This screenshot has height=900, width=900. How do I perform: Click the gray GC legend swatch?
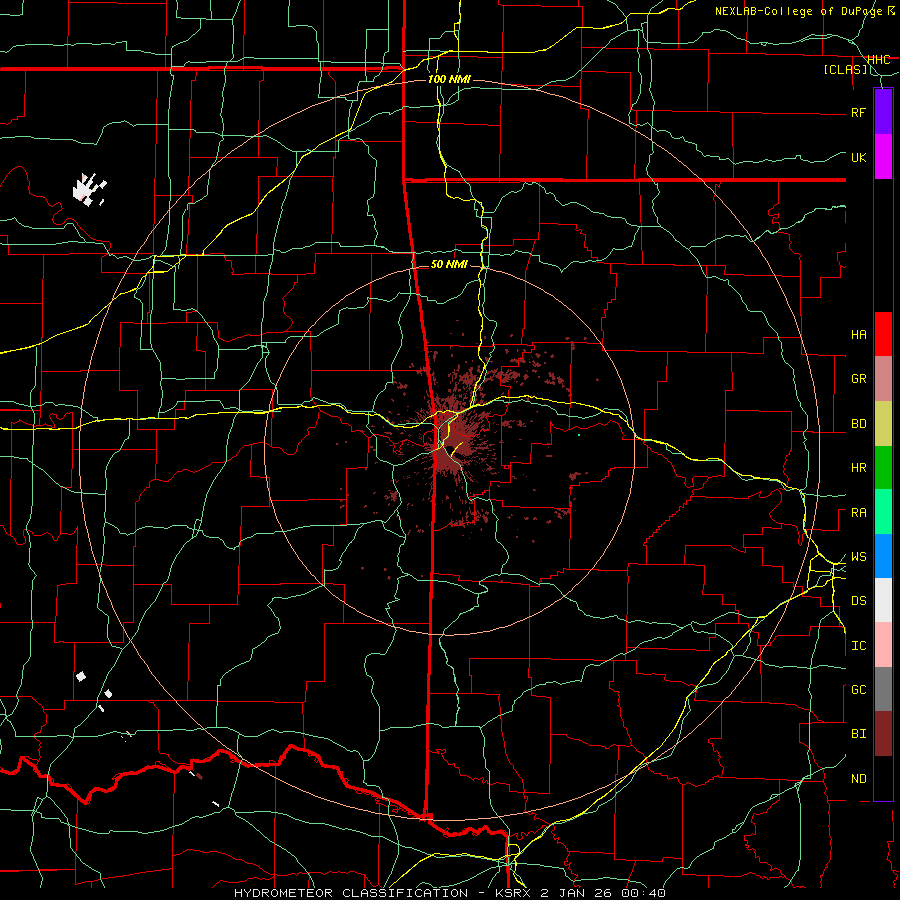coord(883,689)
